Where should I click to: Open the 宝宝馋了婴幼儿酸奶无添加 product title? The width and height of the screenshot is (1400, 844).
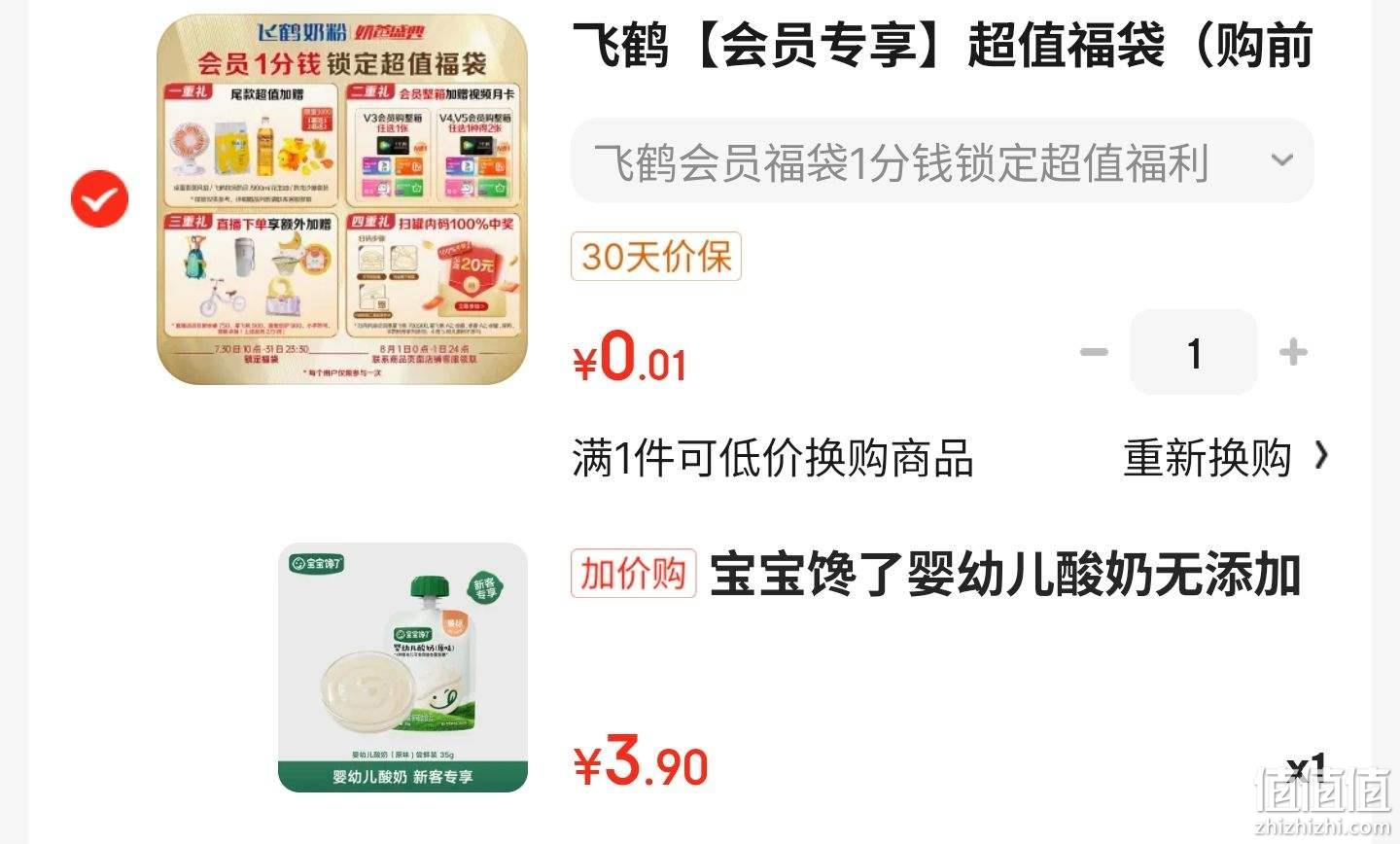[1005, 575]
